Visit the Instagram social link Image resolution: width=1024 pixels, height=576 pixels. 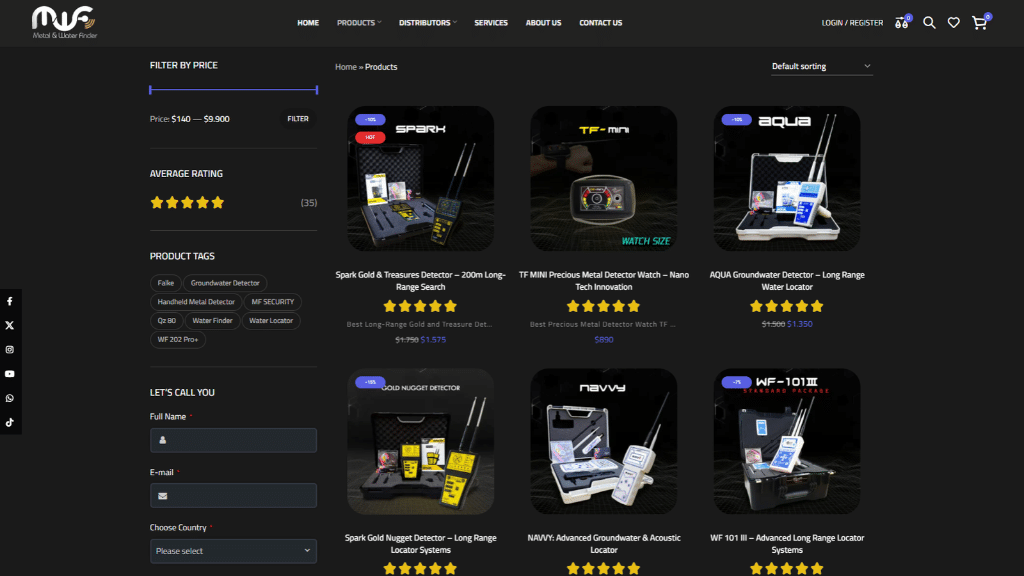pos(10,349)
